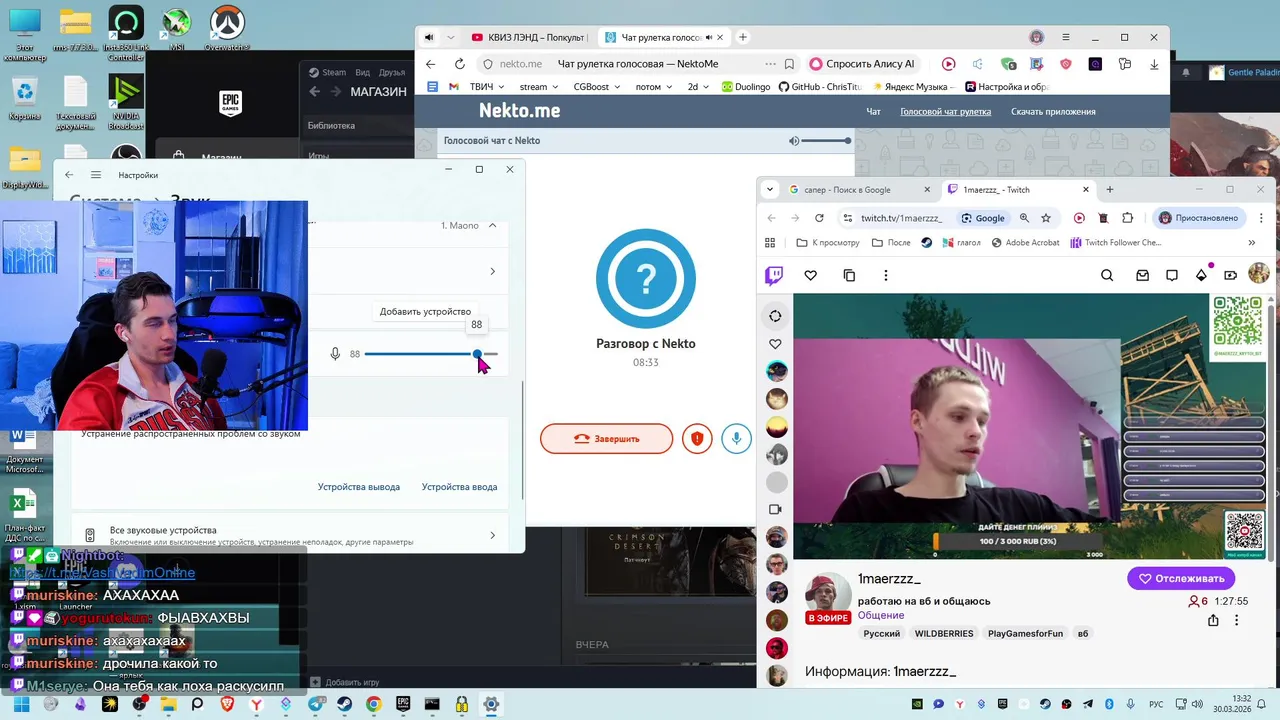Click the Общение category link
The image size is (1280, 720).
click(x=881, y=615)
